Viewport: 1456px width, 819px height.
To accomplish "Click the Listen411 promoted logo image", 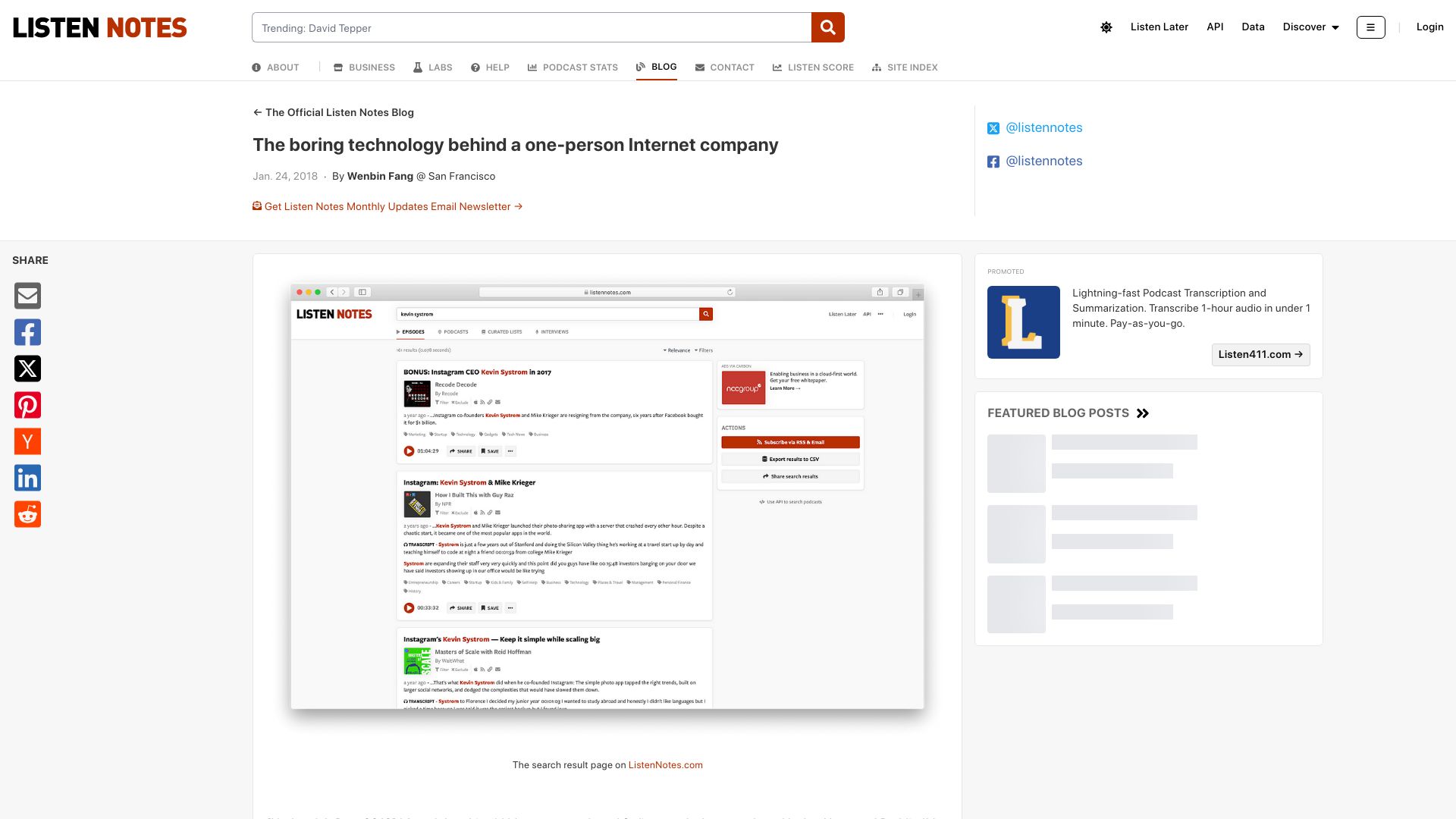I will pyautogui.click(x=1023, y=322).
